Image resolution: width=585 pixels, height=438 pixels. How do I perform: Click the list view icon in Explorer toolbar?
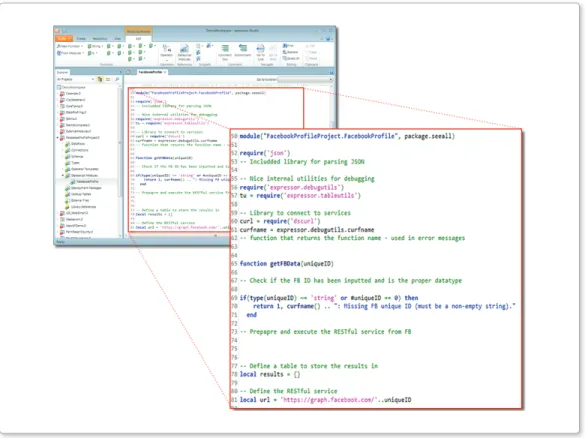(x=108, y=79)
